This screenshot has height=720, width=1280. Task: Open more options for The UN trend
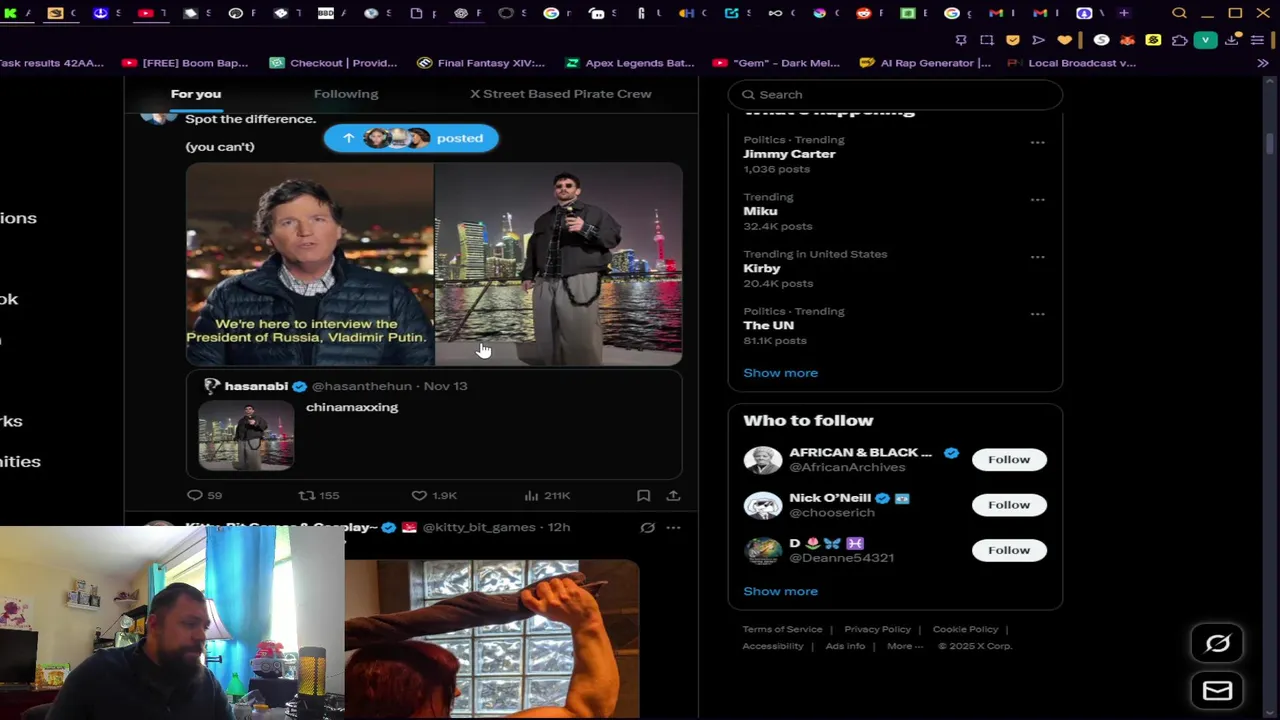(x=1037, y=314)
